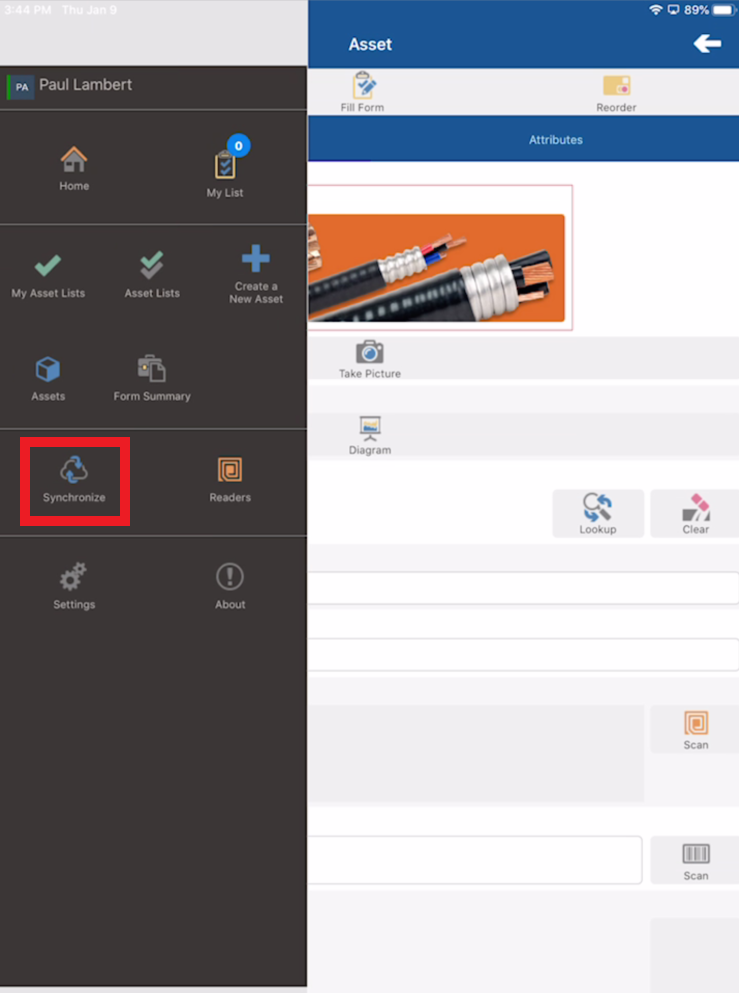The width and height of the screenshot is (739, 993).
Task: Click the Take Picture camera button
Action: coord(370,359)
